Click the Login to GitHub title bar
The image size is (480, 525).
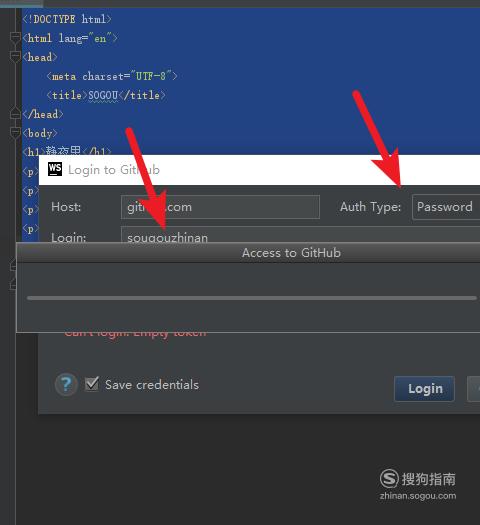(x=259, y=170)
